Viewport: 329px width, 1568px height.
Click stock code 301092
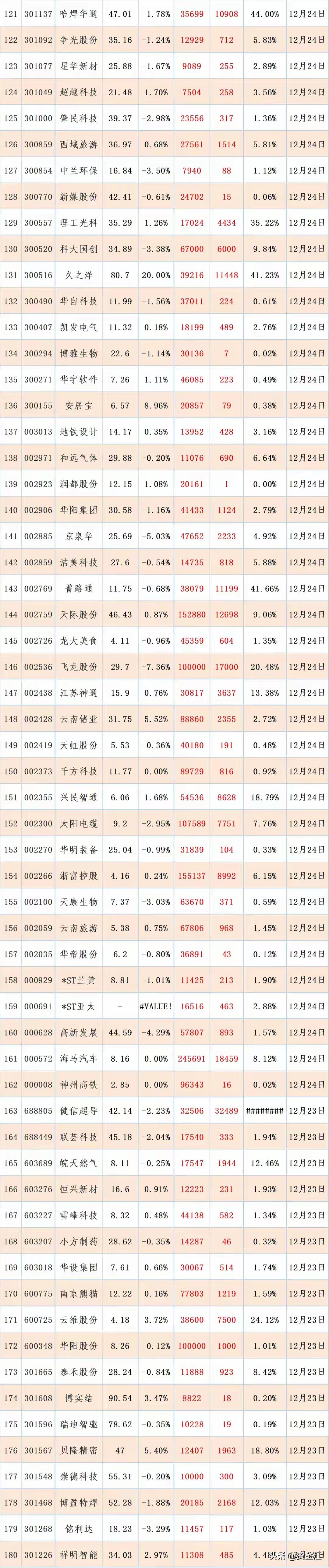38,40
